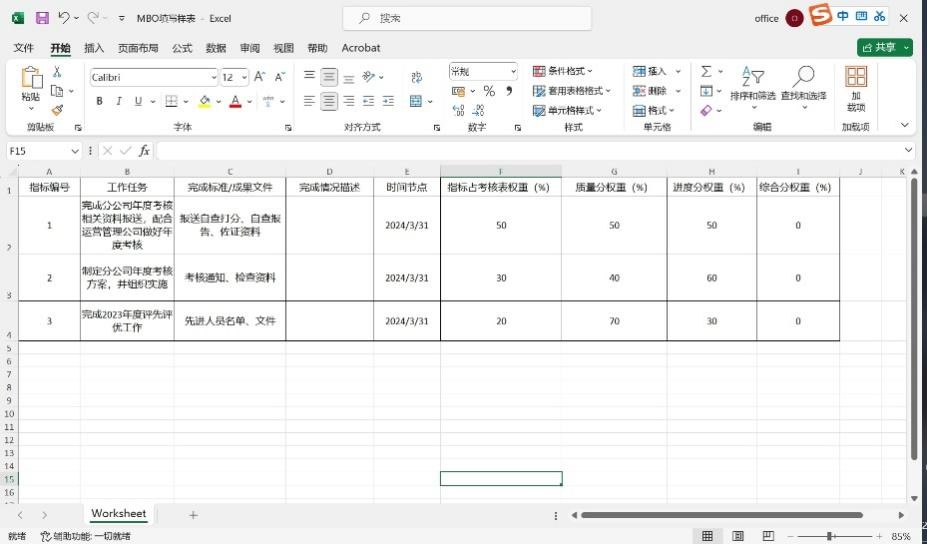The width and height of the screenshot is (927, 544).
Task: Click the AutoSum sigma icon
Action: 706,72
